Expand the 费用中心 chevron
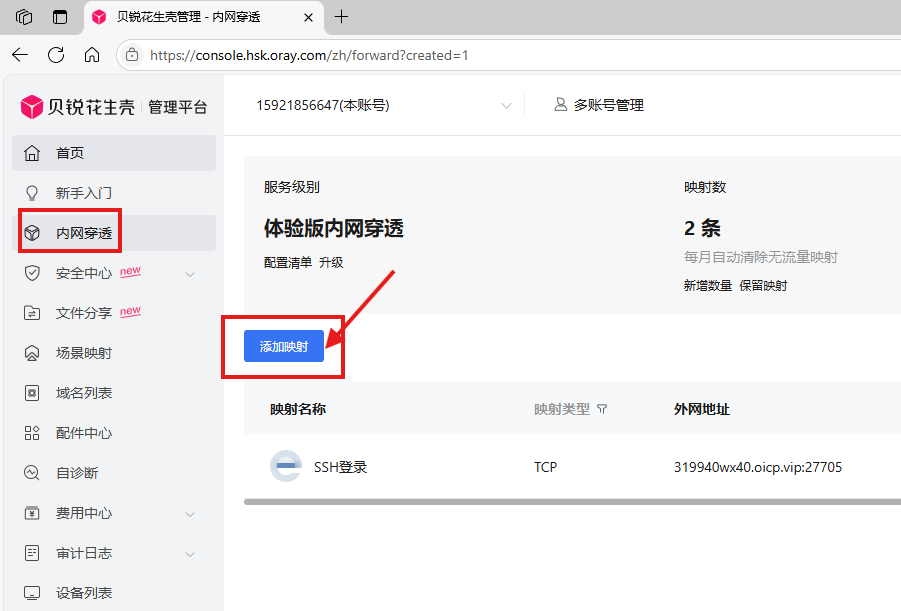Image resolution: width=901 pixels, height=611 pixels. (x=190, y=514)
